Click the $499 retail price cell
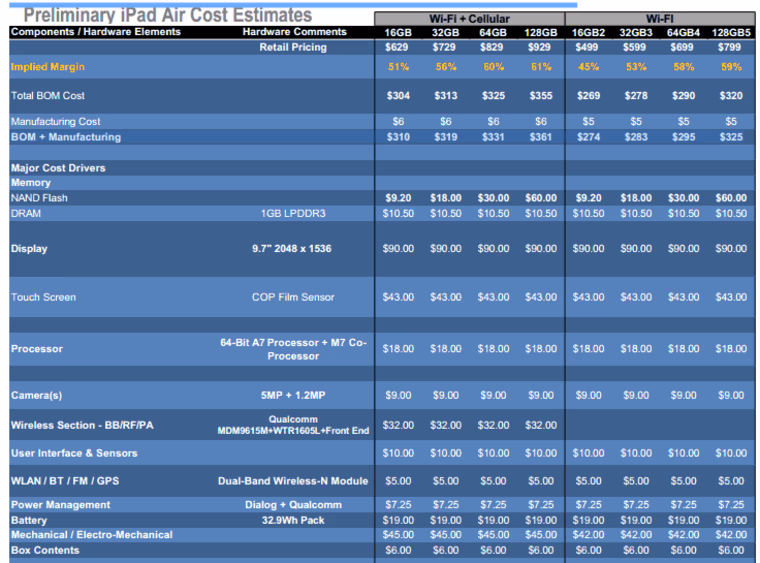The width and height of the screenshot is (760, 563). tap(586, 47)
